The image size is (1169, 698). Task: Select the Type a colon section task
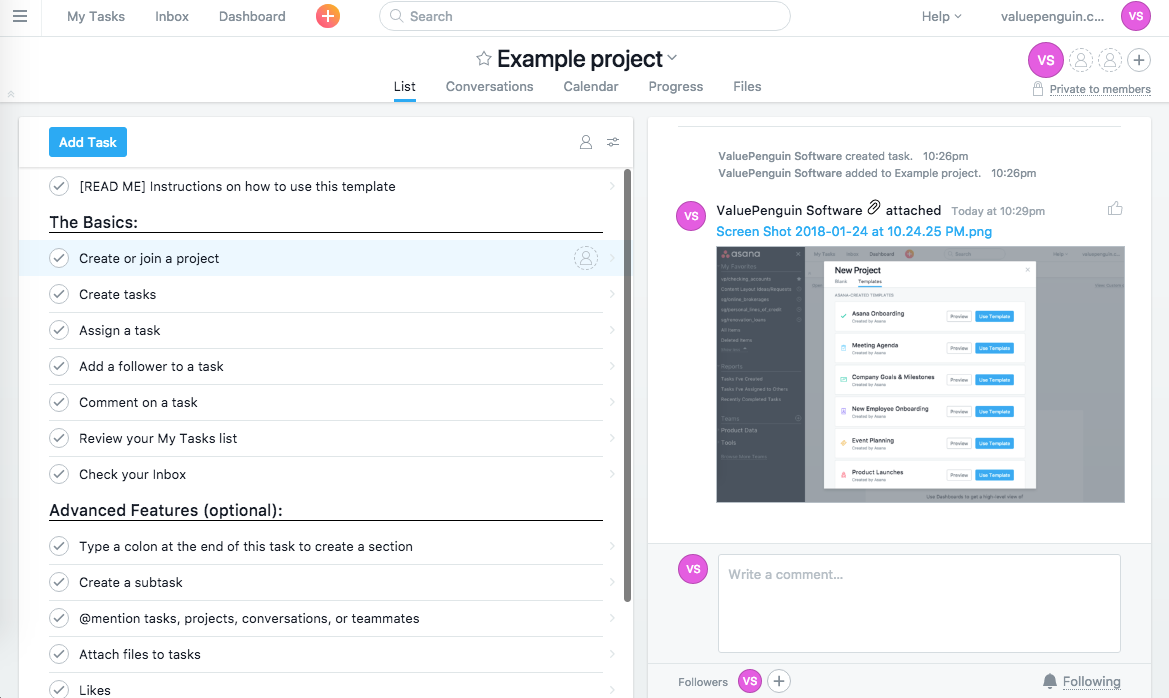[326, 546]
